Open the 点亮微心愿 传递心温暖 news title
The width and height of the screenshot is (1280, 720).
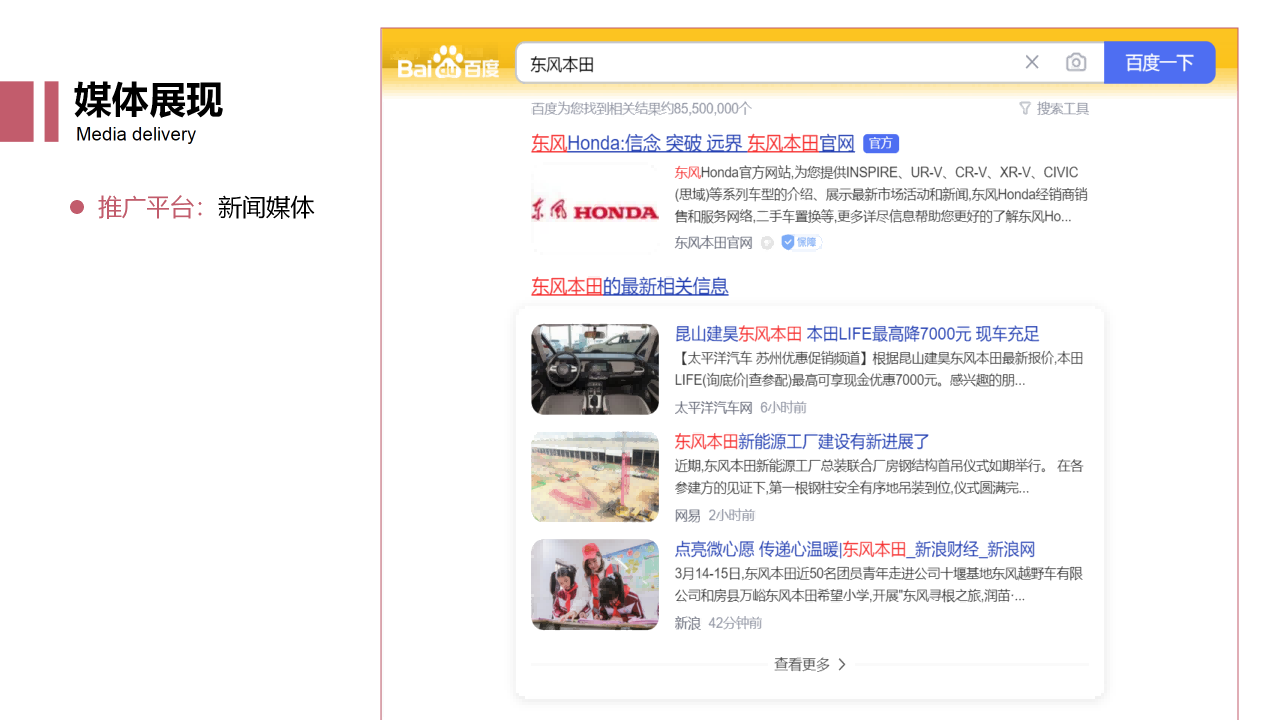(x=855, y=550)
